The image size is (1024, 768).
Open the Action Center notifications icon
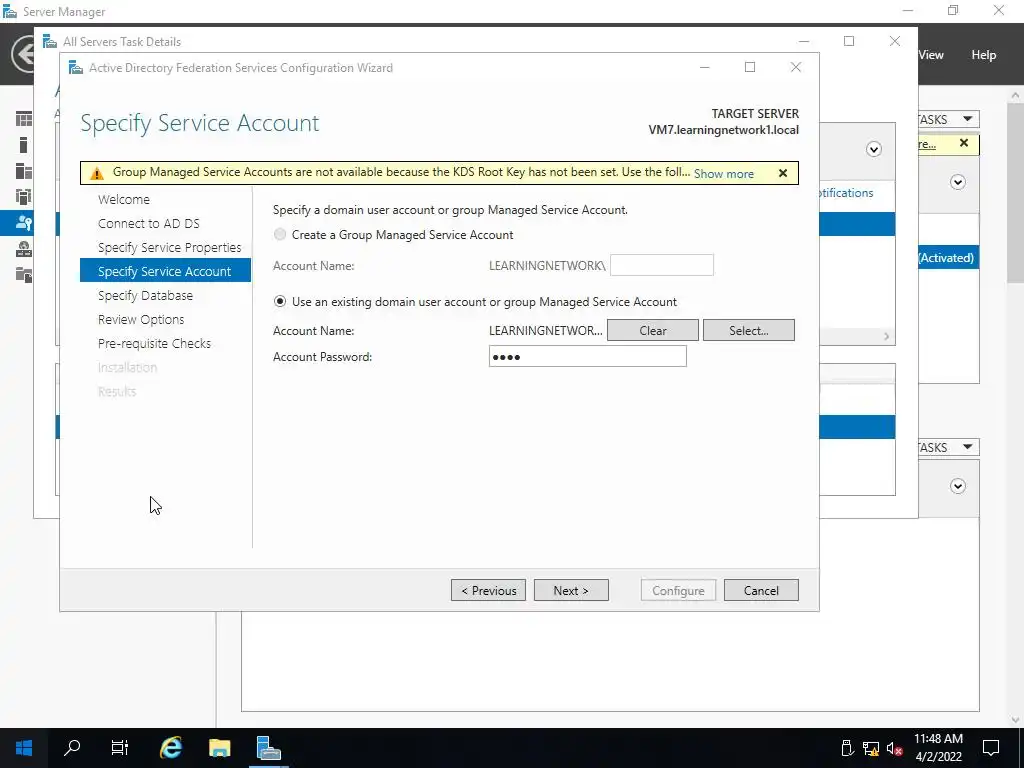pyautogui.click(x=991, y=748)
